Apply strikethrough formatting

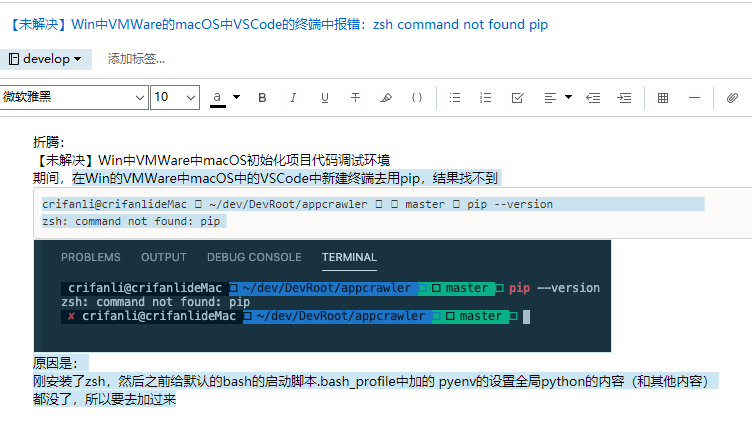(355, 98)
